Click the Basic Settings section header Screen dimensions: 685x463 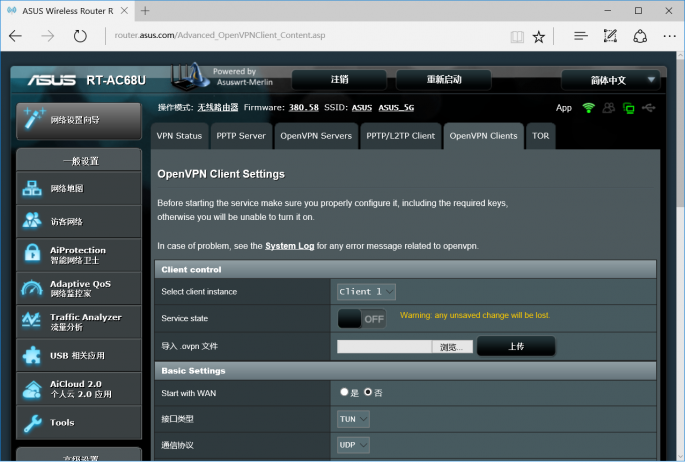tap(405, 371)
